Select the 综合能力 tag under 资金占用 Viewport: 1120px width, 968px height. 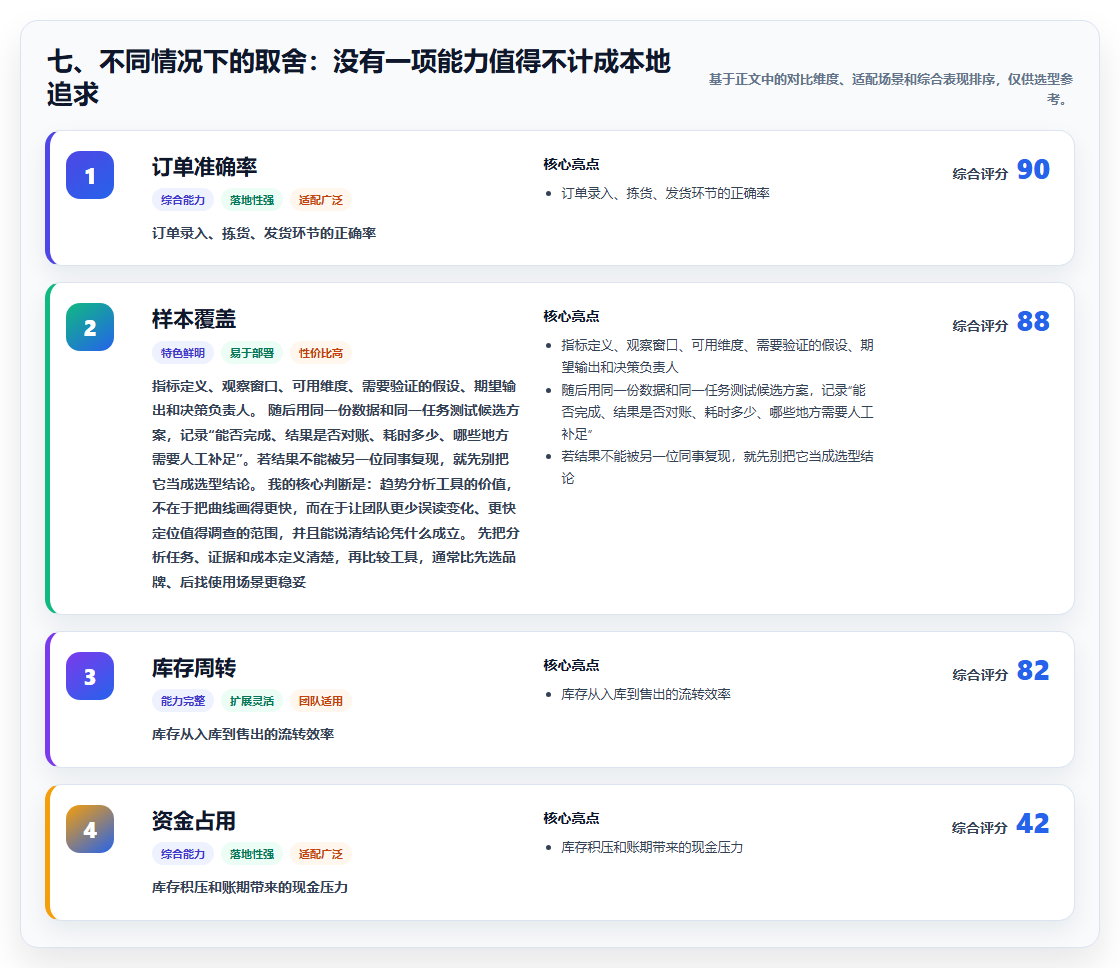pos(183,854)
